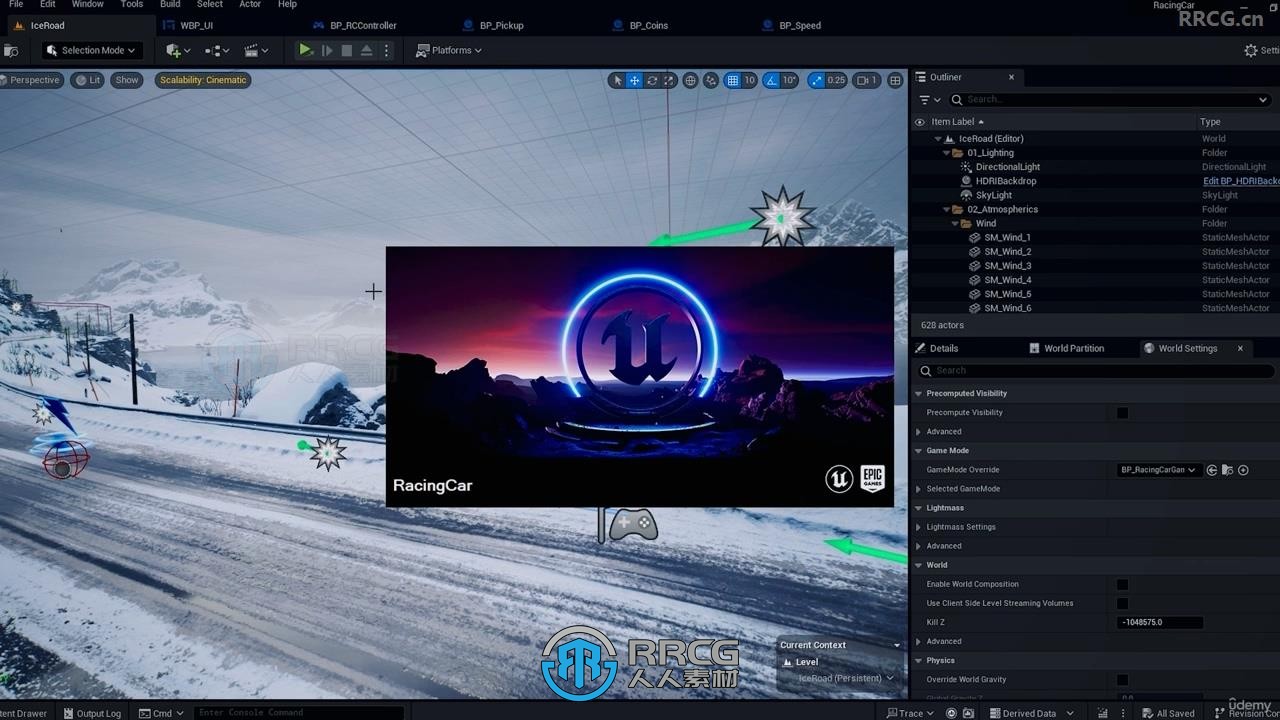Toggle world/local coordinate globe icon
Image resolution: width=1280 pixels, height=720 pixels.
690,80
